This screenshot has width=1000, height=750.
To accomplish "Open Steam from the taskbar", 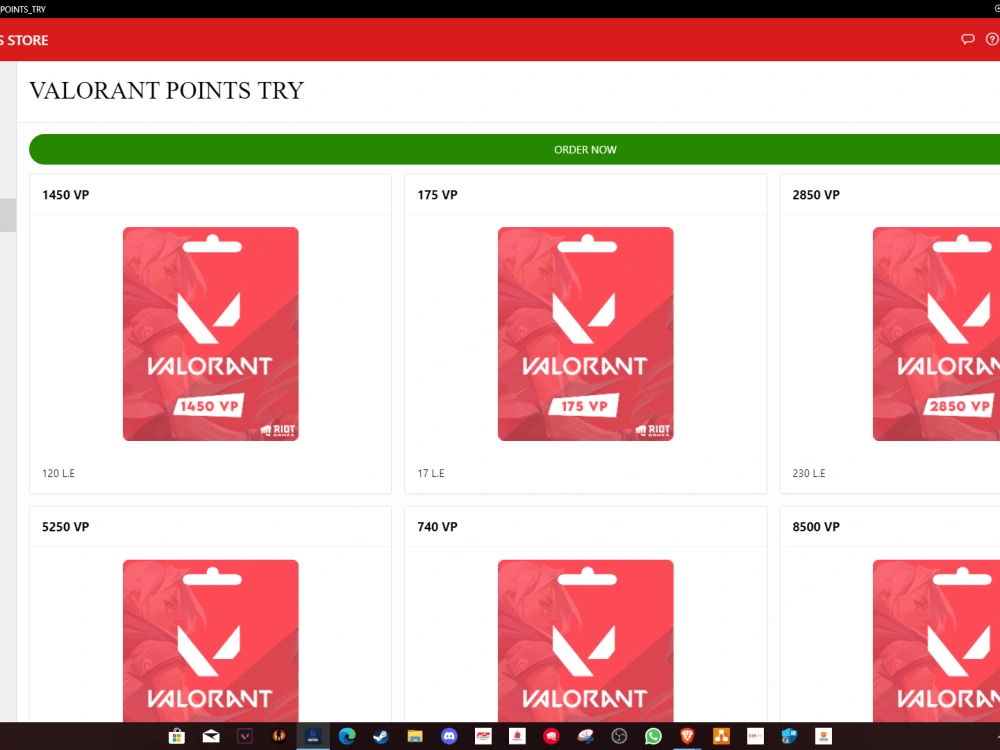I will 381,737.
